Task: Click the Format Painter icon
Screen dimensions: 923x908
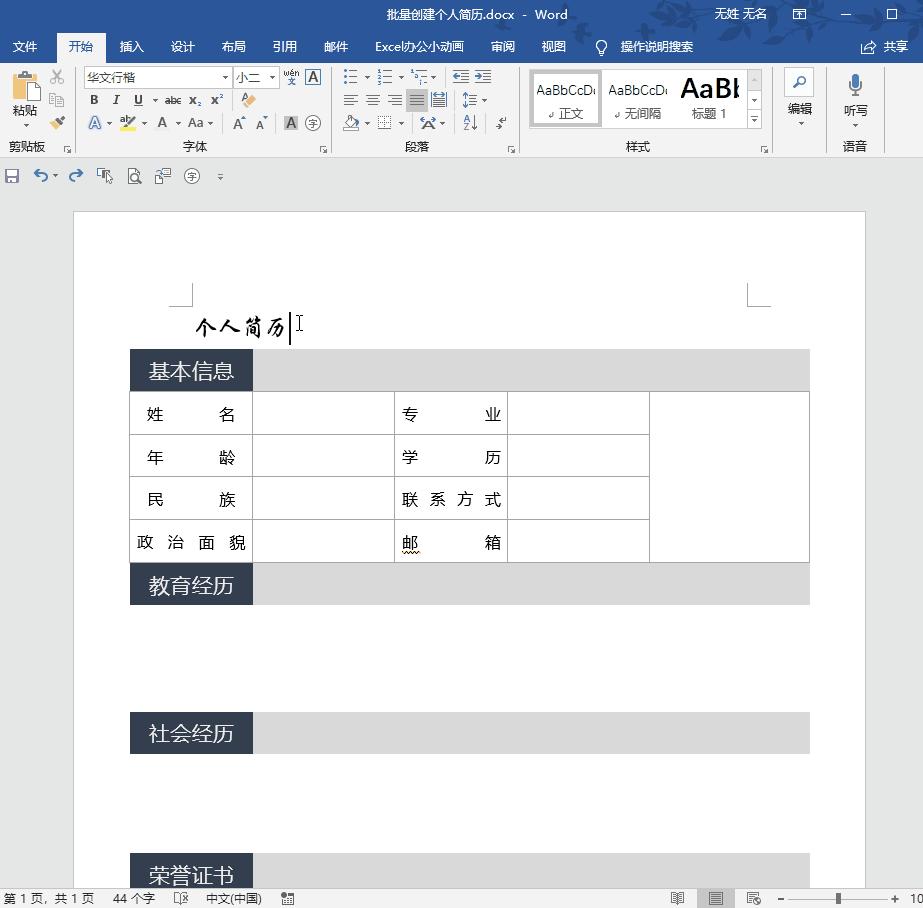Action: (57, 123)
